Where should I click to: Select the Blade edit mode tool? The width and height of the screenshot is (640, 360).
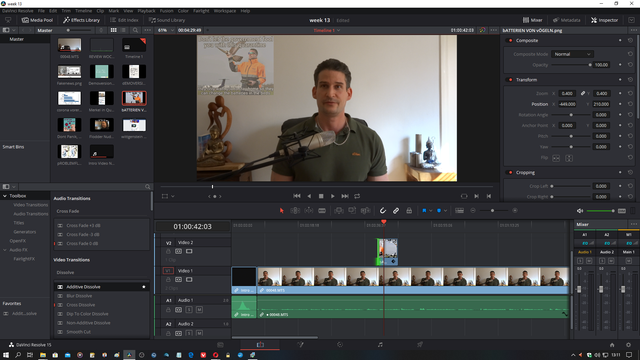(322, 211)
